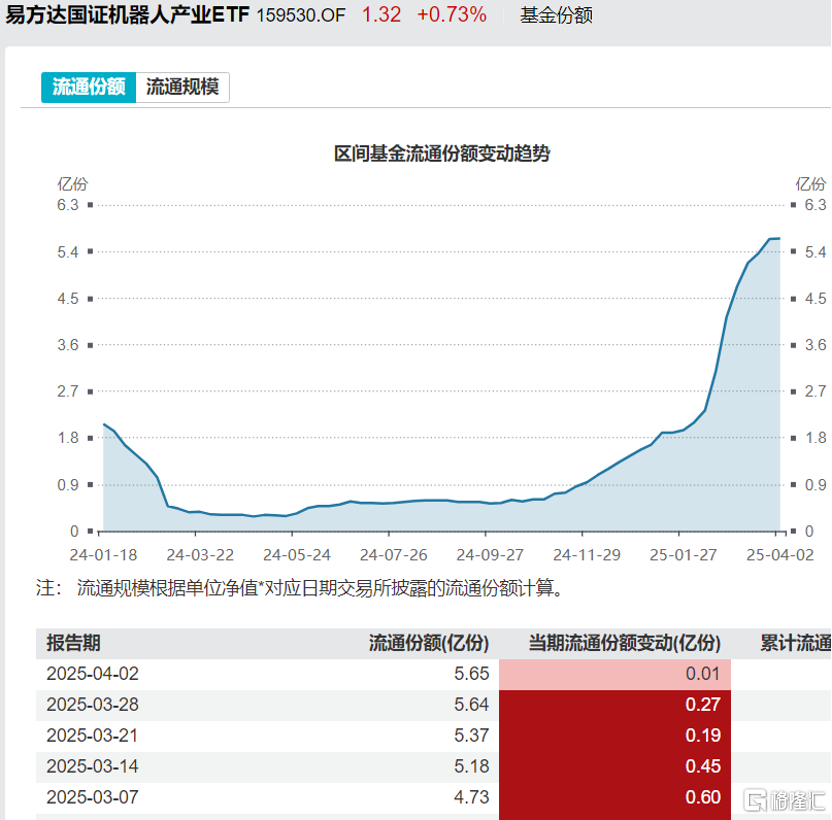Click the 25-01-27 x-axis date label

pyautogui.click(x=683, y=555)
